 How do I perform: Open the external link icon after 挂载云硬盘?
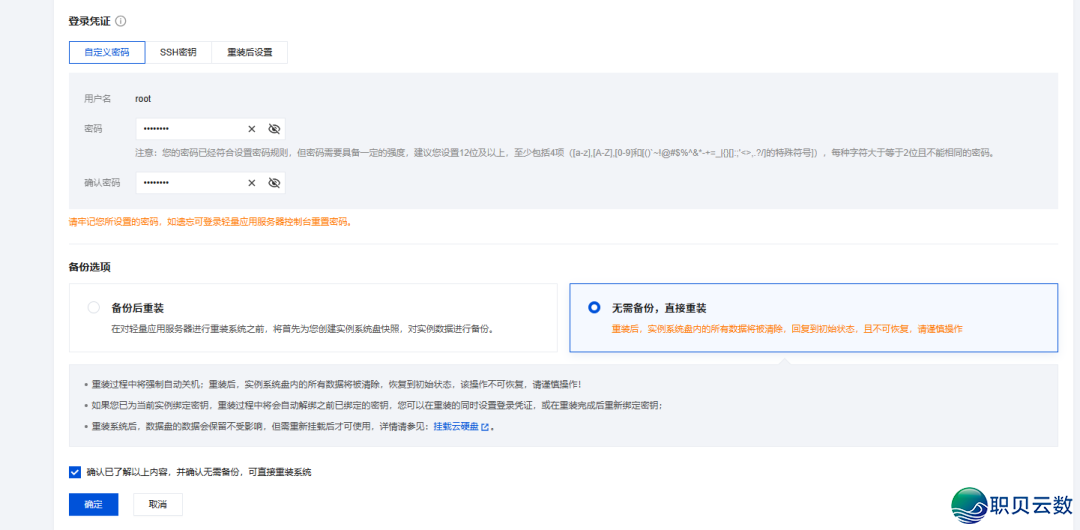[x=485, y=427]
